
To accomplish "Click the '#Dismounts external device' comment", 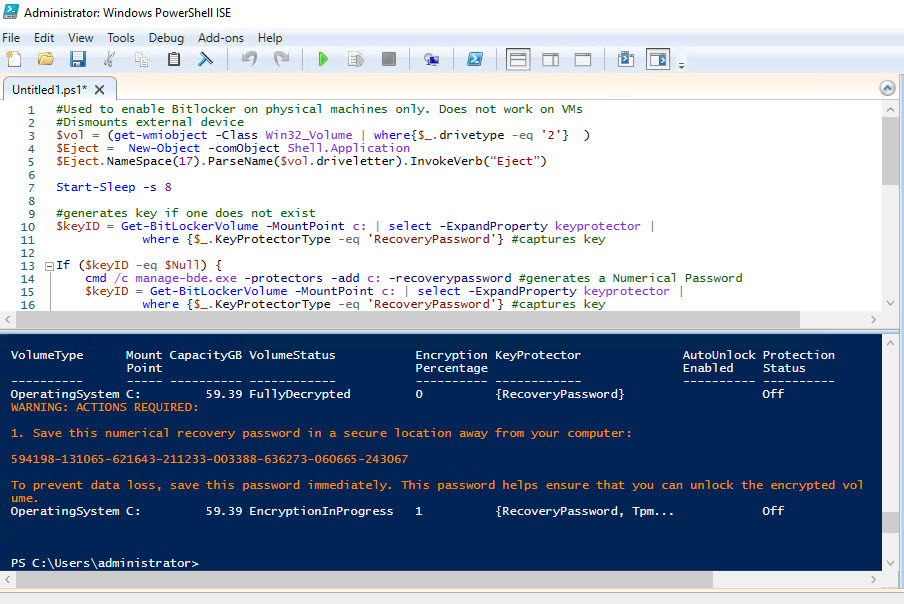I will tap(150, 122).
